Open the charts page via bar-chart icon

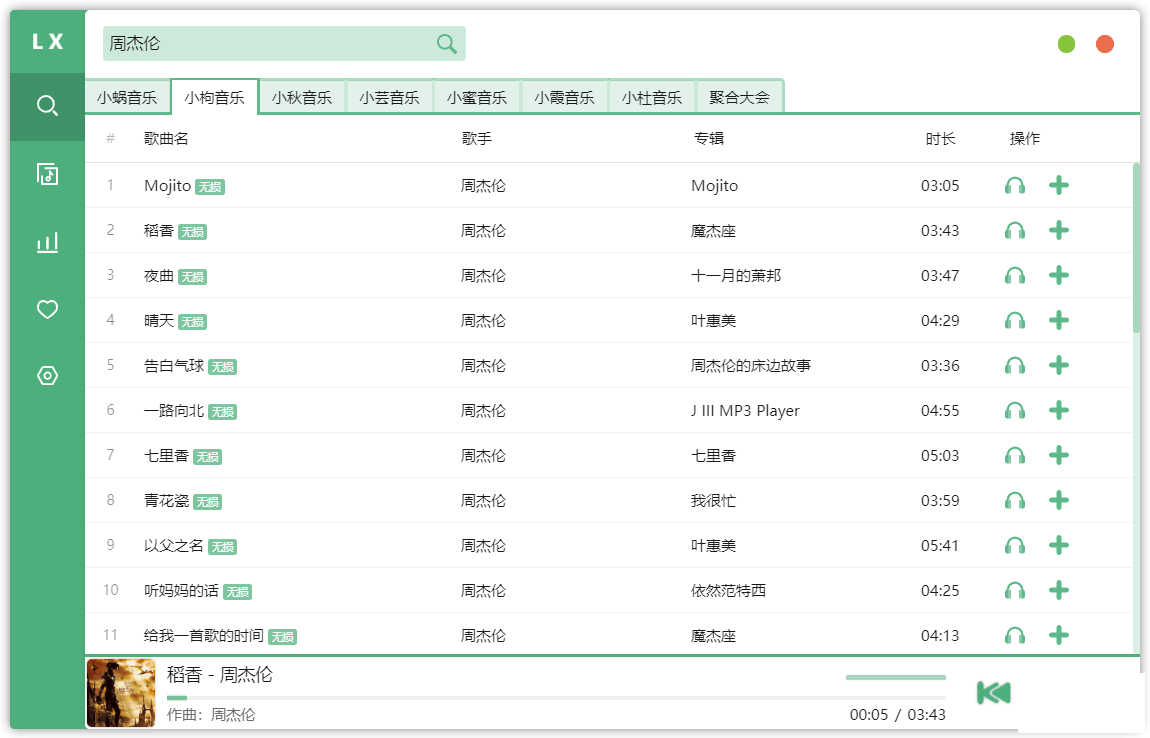pyautogui.click(x=47, y=241)
